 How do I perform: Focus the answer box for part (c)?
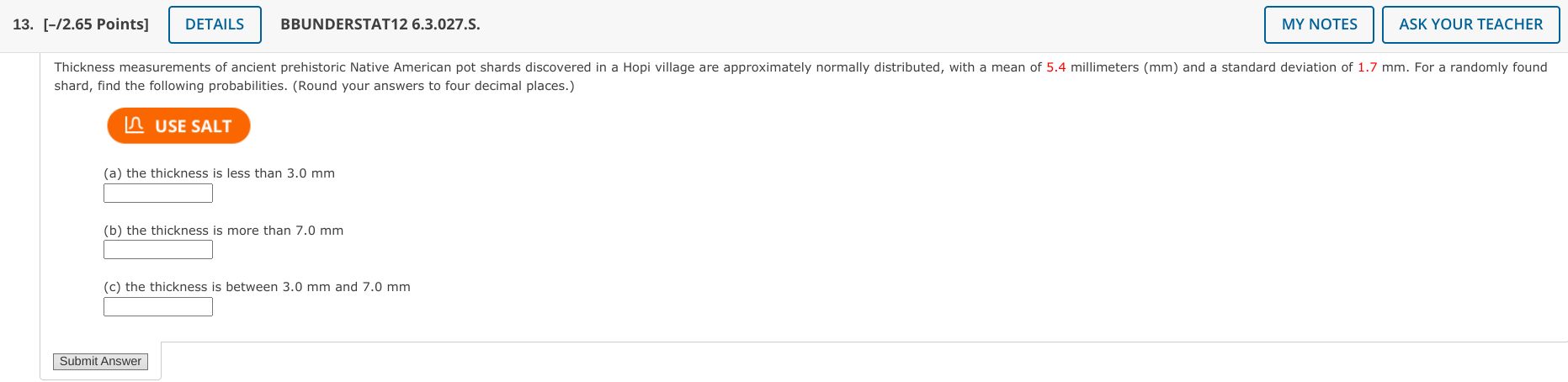(158, 307)
